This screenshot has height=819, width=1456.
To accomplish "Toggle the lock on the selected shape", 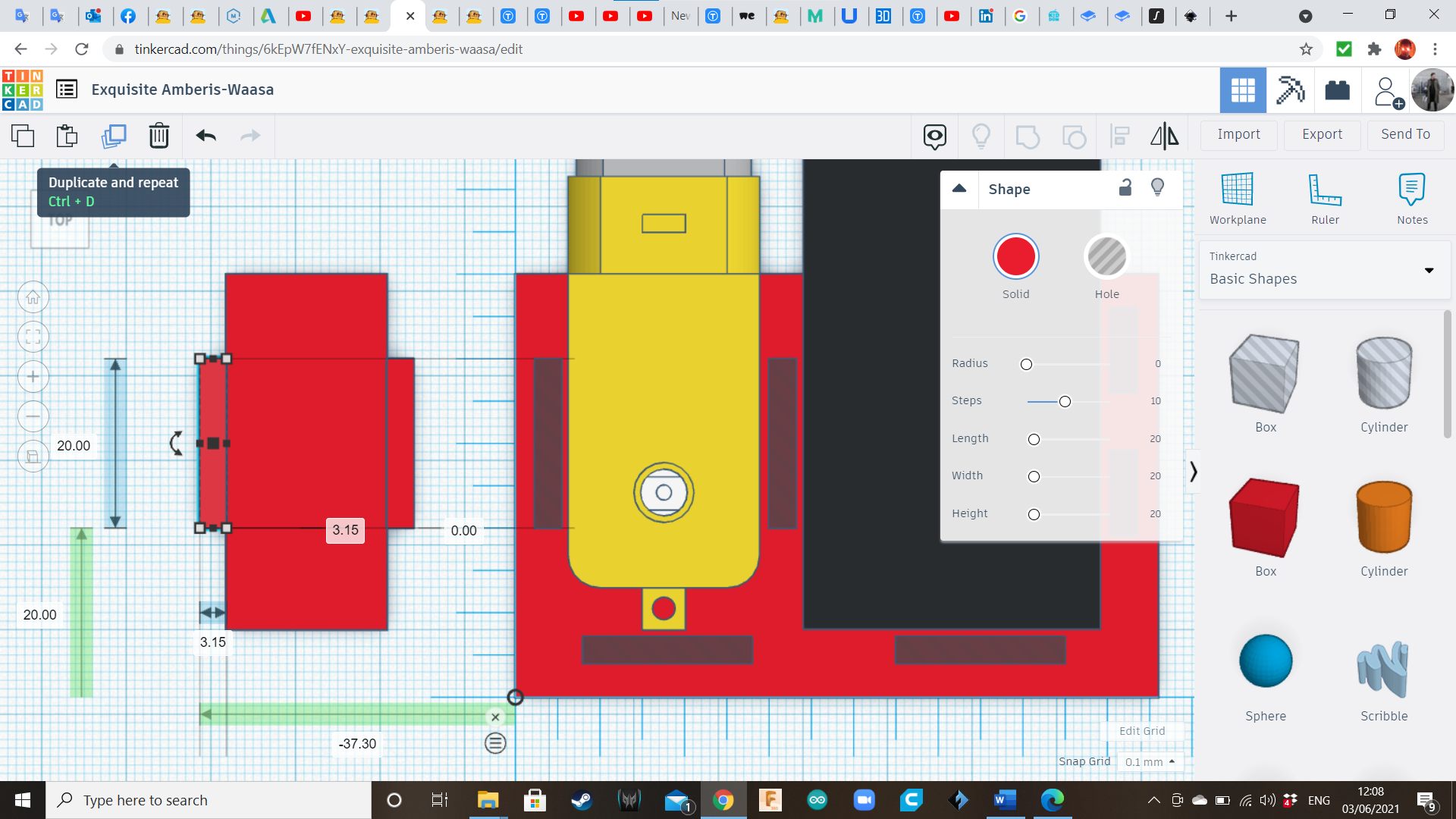I will 1125,187.
